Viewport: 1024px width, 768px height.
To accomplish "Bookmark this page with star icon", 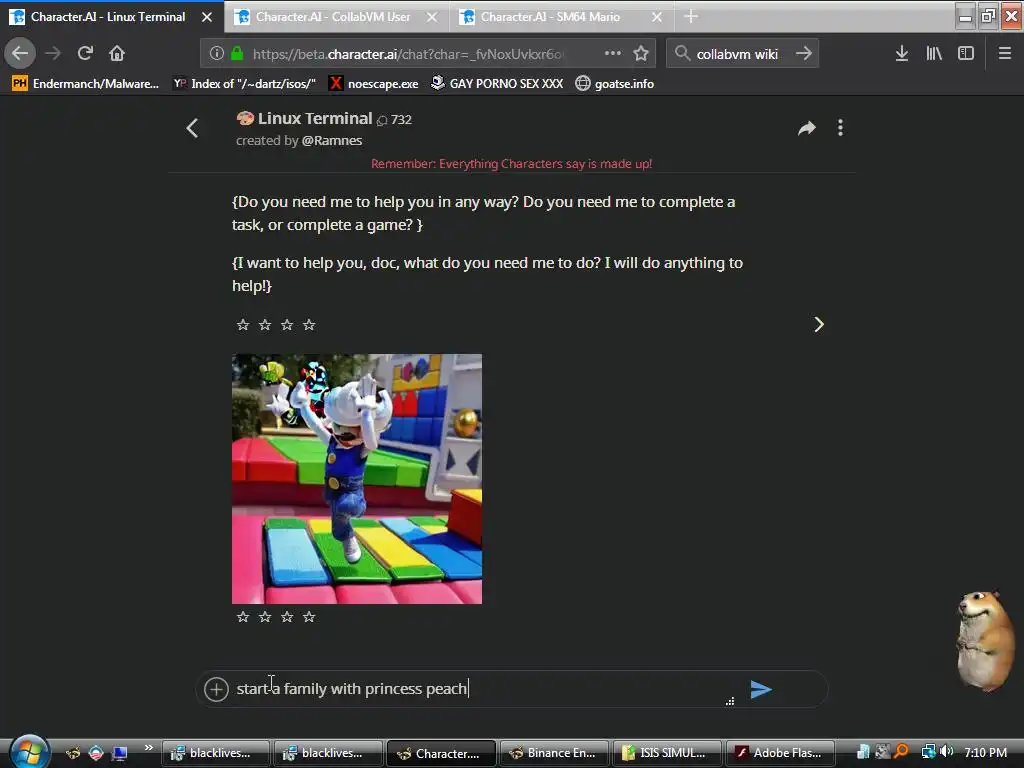I will coord(641,54).
